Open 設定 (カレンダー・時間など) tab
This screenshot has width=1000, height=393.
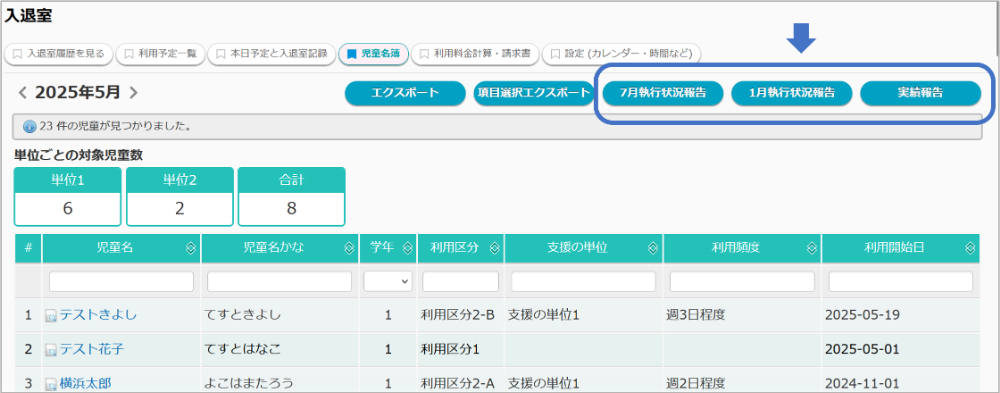coord(622,54)
